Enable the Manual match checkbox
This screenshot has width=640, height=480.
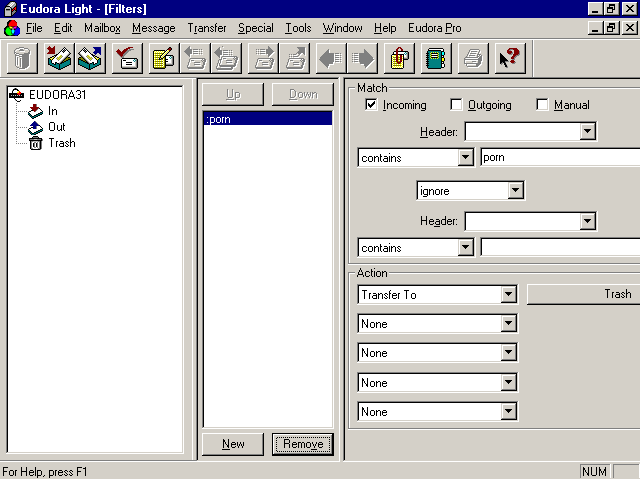click(542, 105)
